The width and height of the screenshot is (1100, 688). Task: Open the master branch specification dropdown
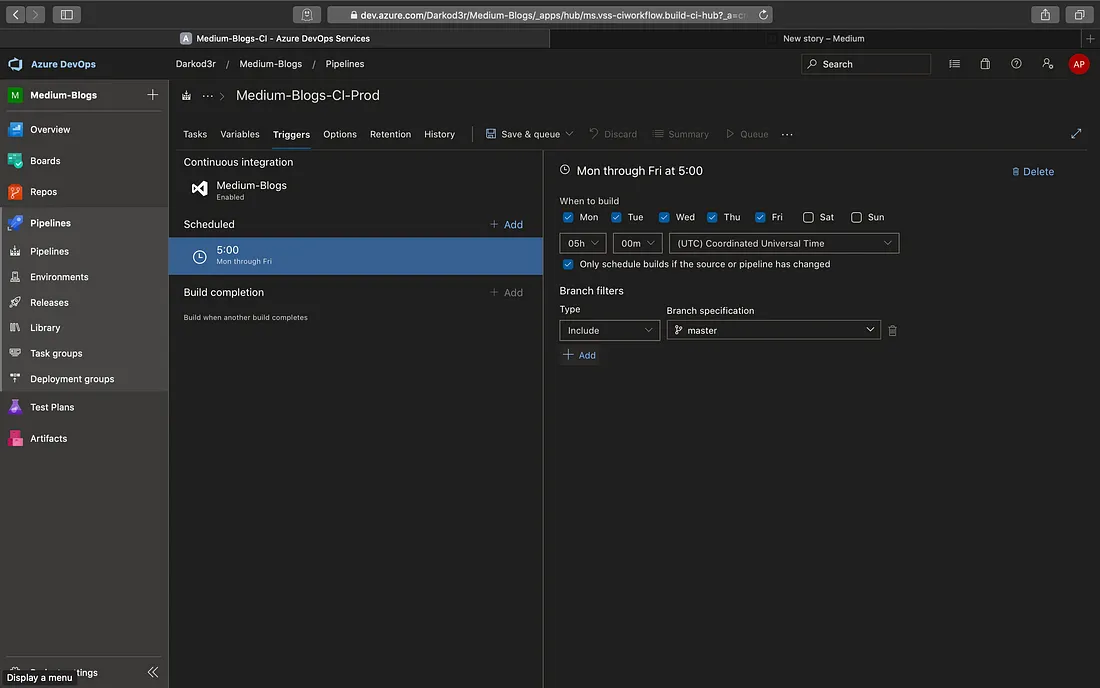773,330
